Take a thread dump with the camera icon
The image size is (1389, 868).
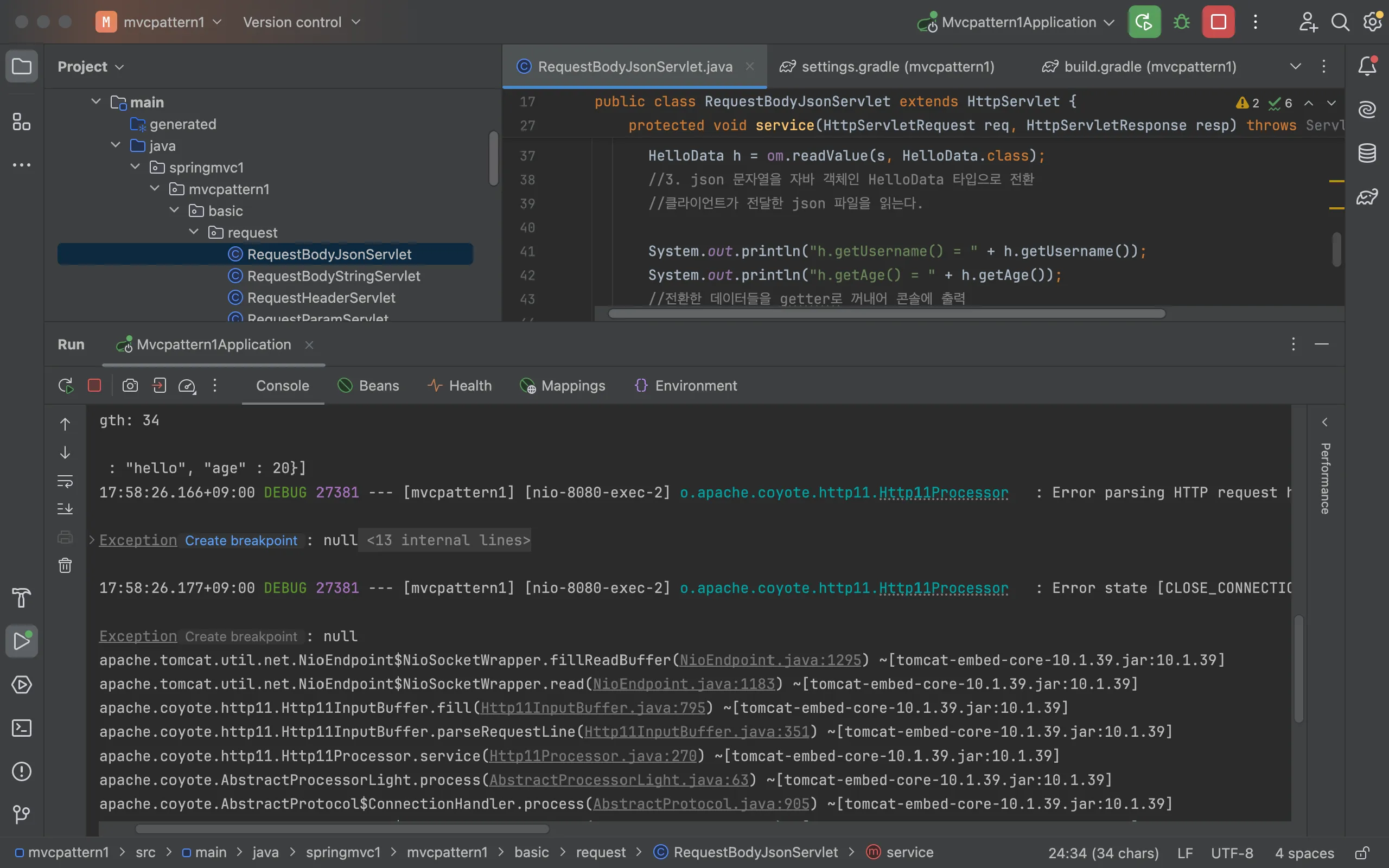(x=130, y=385)
